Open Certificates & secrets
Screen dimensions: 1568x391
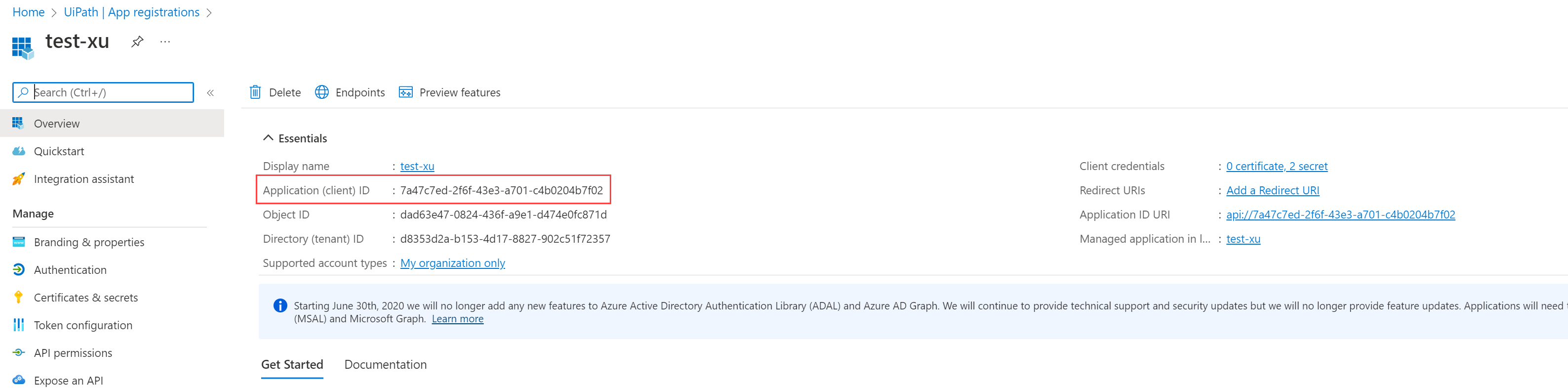pos(112,297)
